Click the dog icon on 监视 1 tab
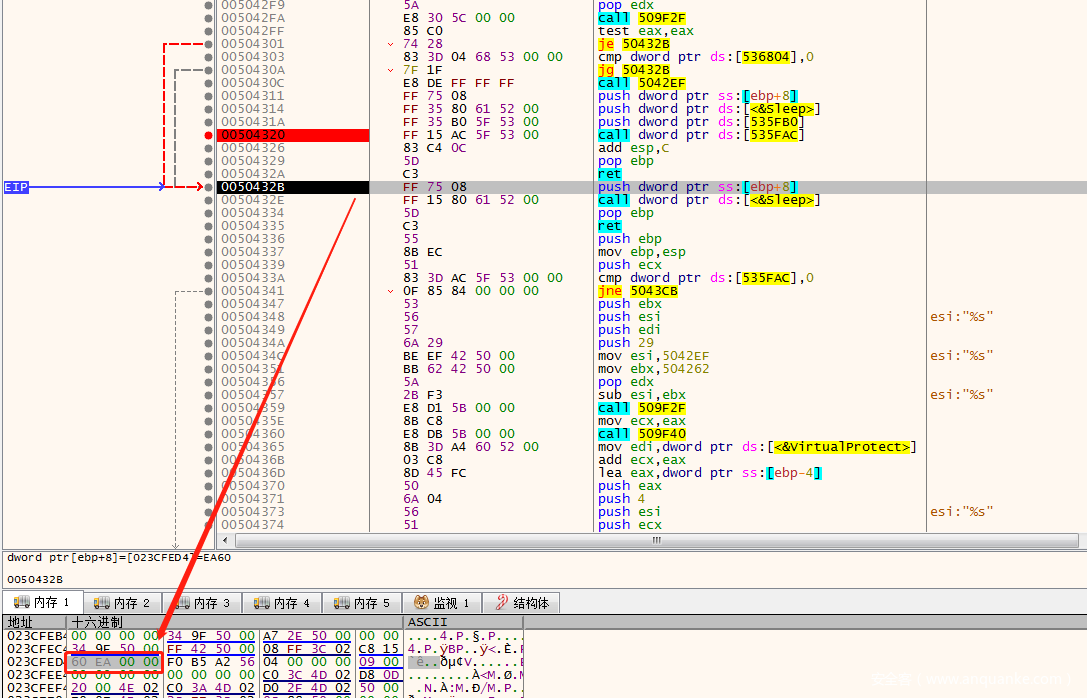1087x698 pixels. click(420, 603)
